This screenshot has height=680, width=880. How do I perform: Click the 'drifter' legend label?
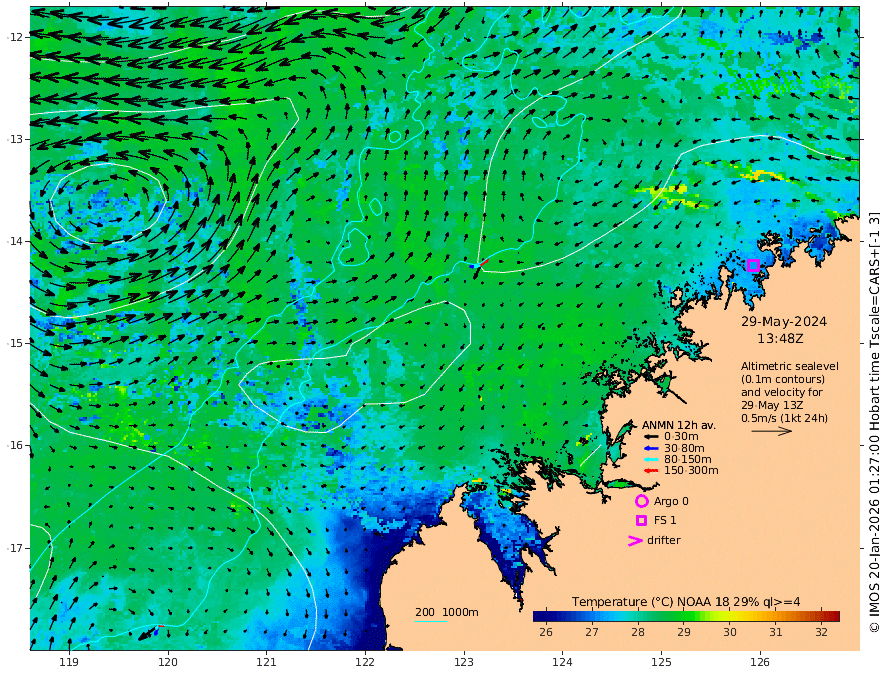[664, 540]
